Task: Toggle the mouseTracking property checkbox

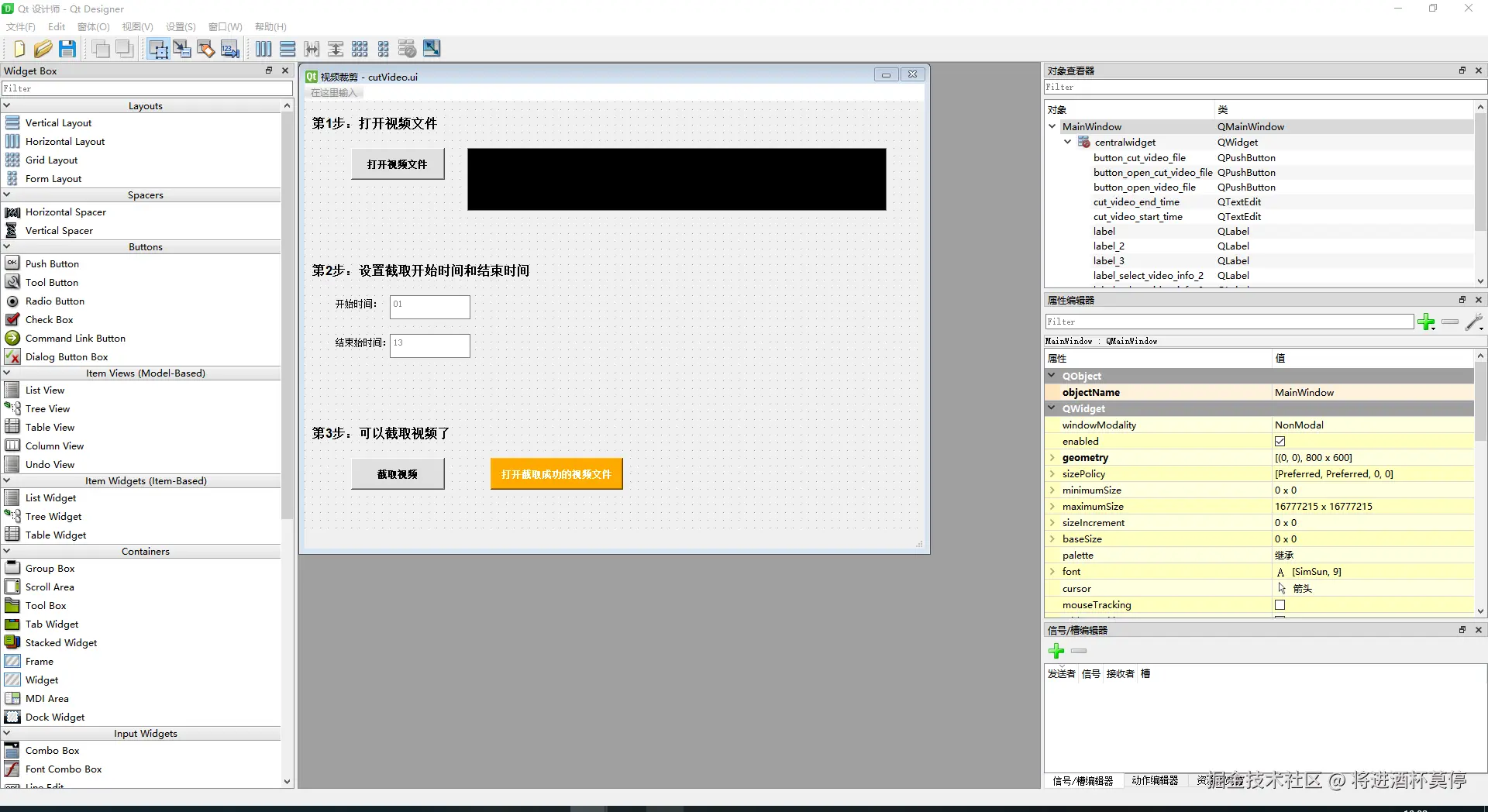Action: [1280, 605]
